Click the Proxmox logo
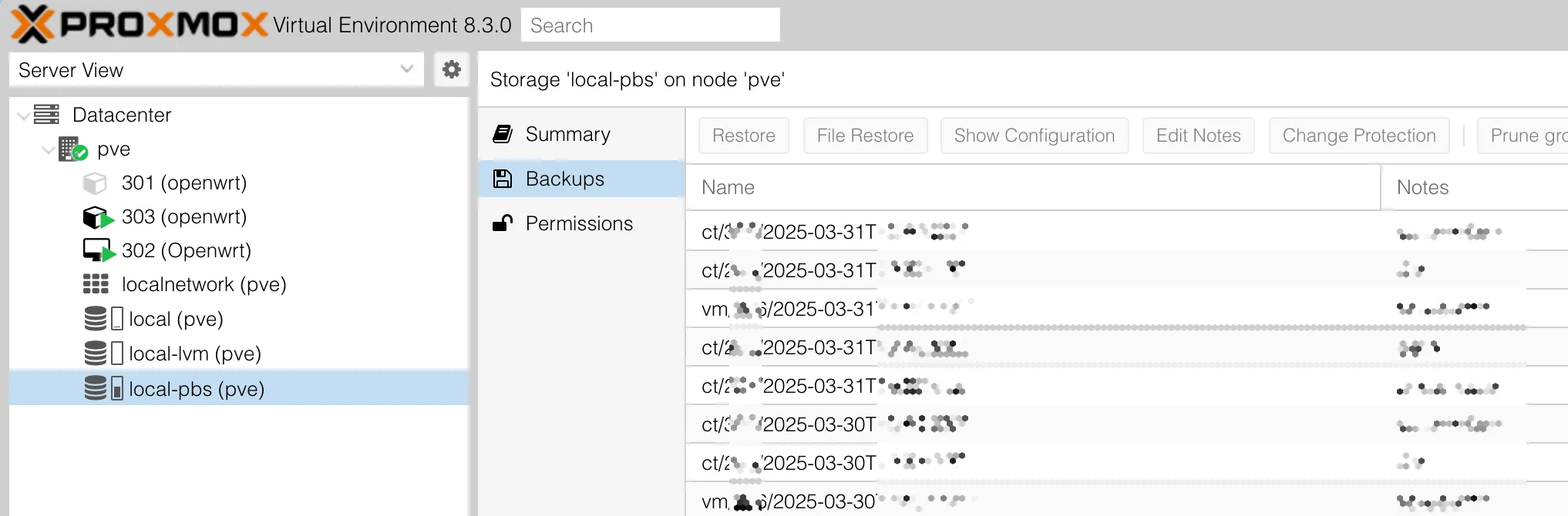Screen dimensions: 1568x516 (139, 24)
